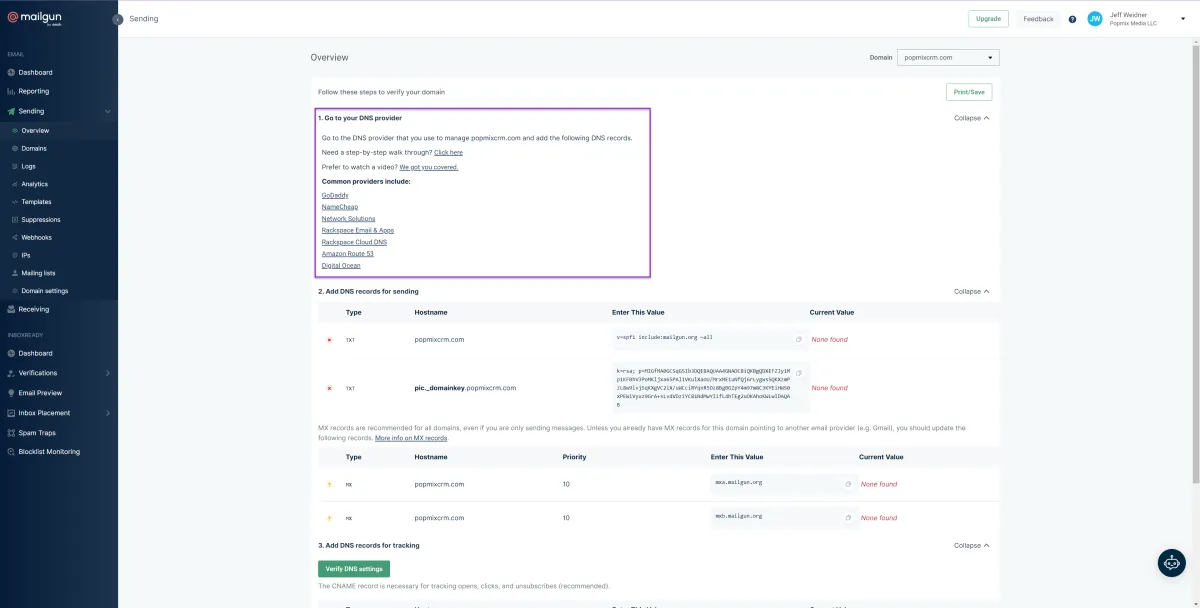Open the help question mark icon
Screen dimensions: 1200x608
pos(1072,19)
